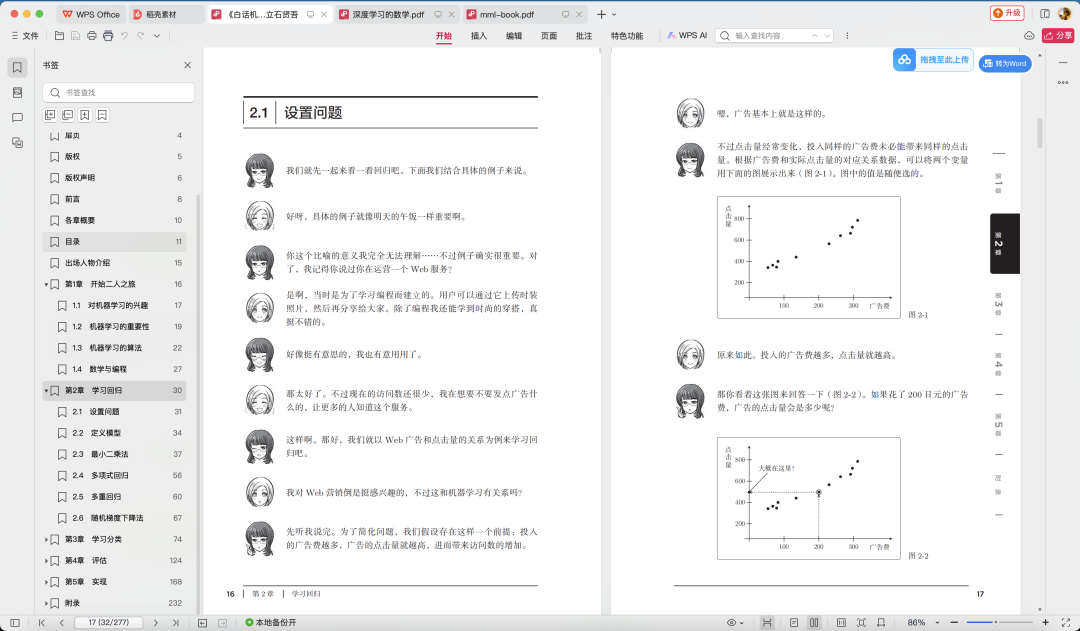Click the 分享 share button
This screenshot has width=1080, height=631.
pos(1058,35)
